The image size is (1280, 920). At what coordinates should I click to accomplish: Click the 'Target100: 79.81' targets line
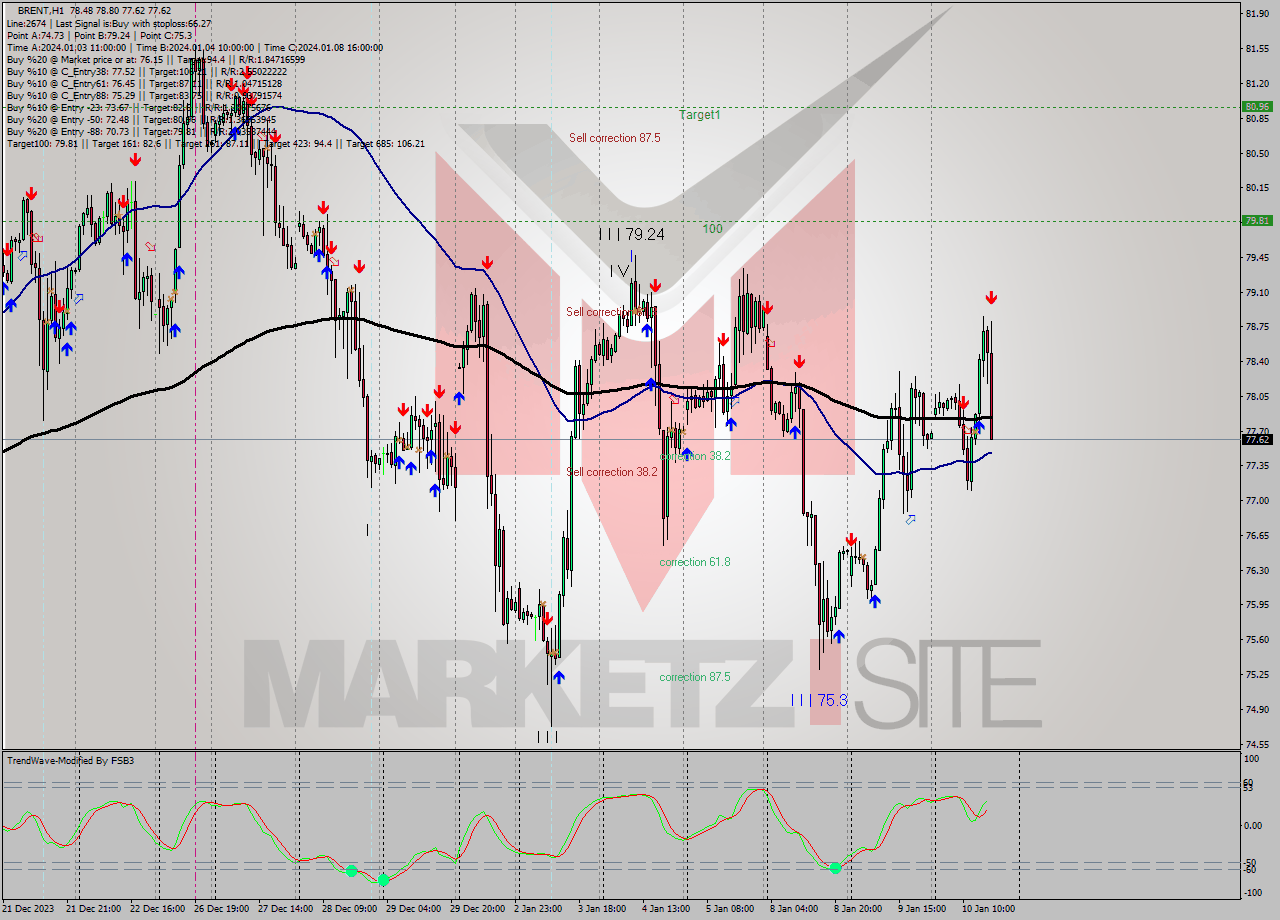(215, 144)
